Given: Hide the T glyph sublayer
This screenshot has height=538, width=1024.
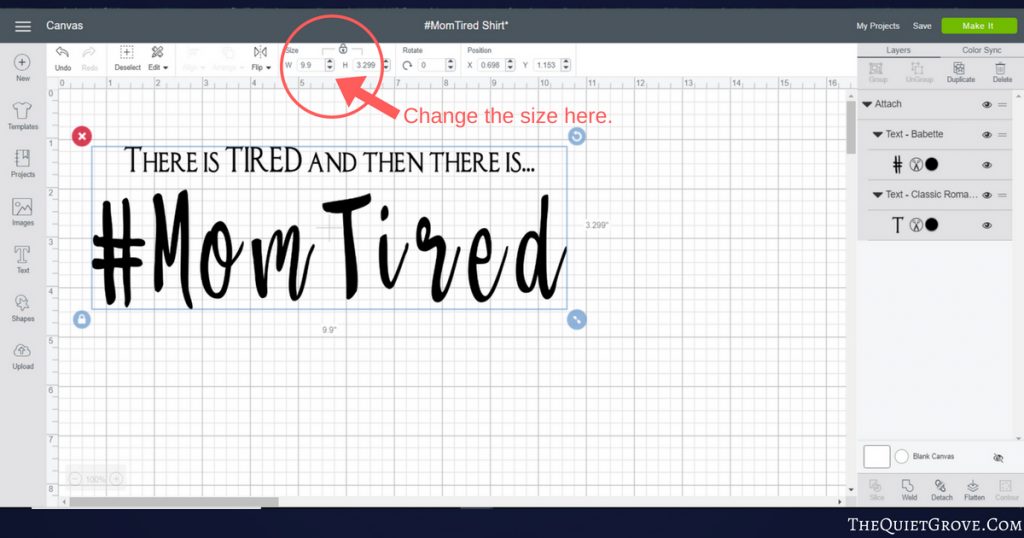Looking at the screenshot, I should (x=987, y=225).
